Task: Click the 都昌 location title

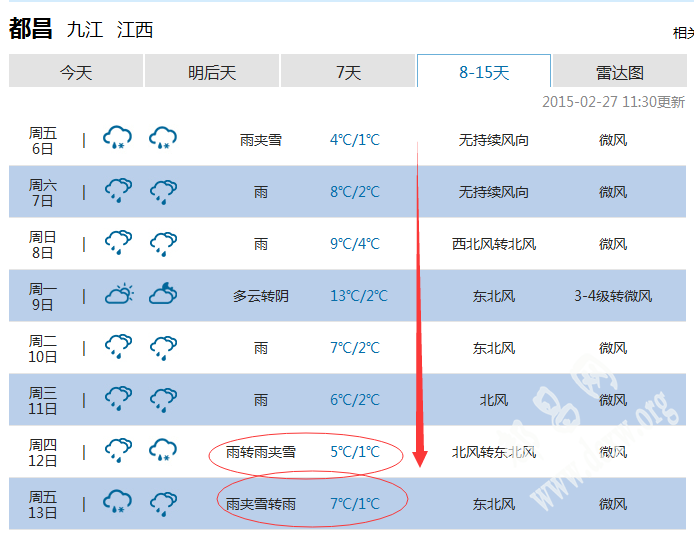Action: click(30, 29)
